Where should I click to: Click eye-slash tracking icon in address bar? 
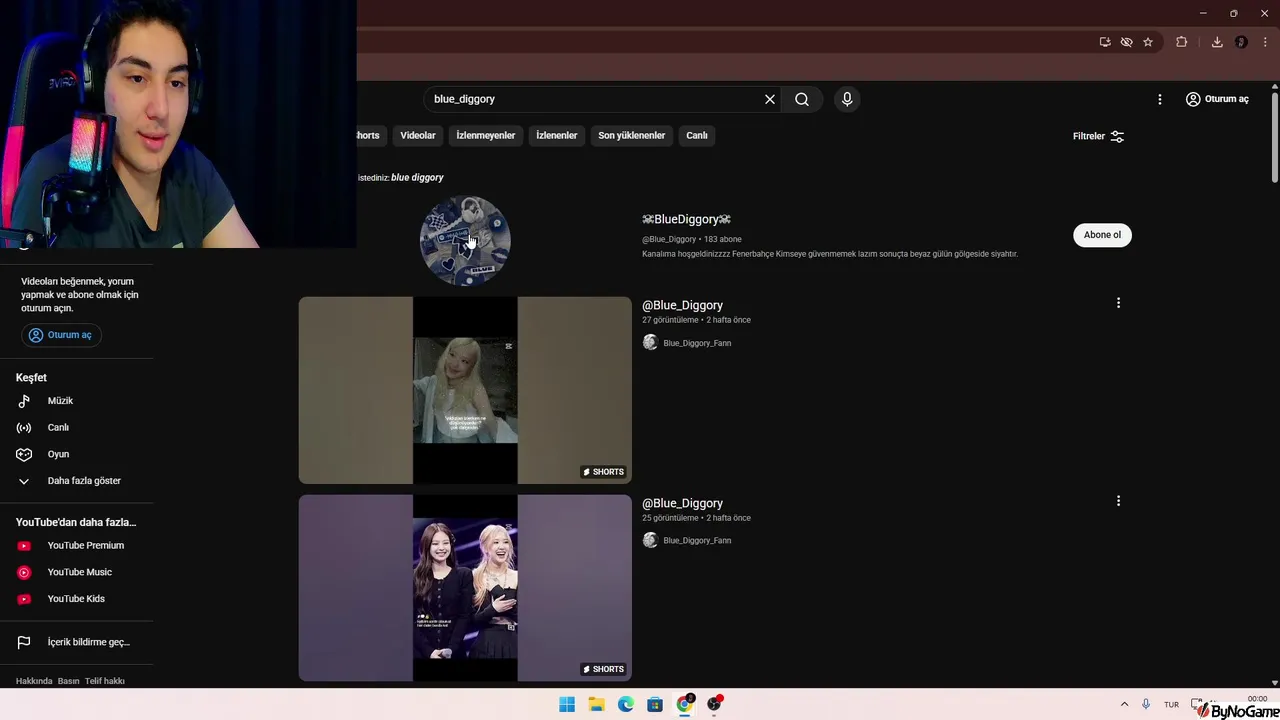pyautogui.click(x=1127, y=42)
